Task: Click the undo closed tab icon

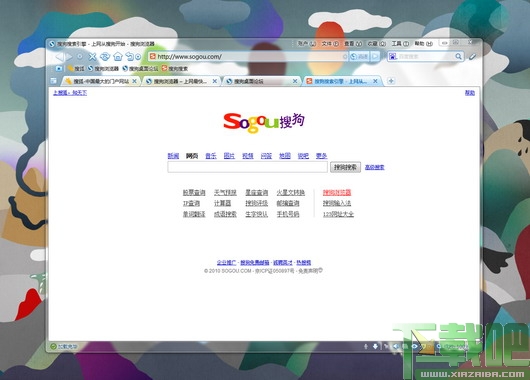Action: (x=129, y=56)
